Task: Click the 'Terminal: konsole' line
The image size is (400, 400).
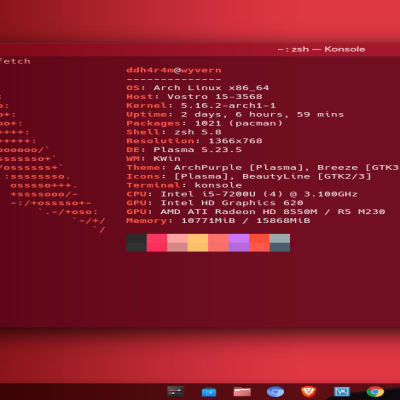Action: pyautogui.click(x=184, y=185)
